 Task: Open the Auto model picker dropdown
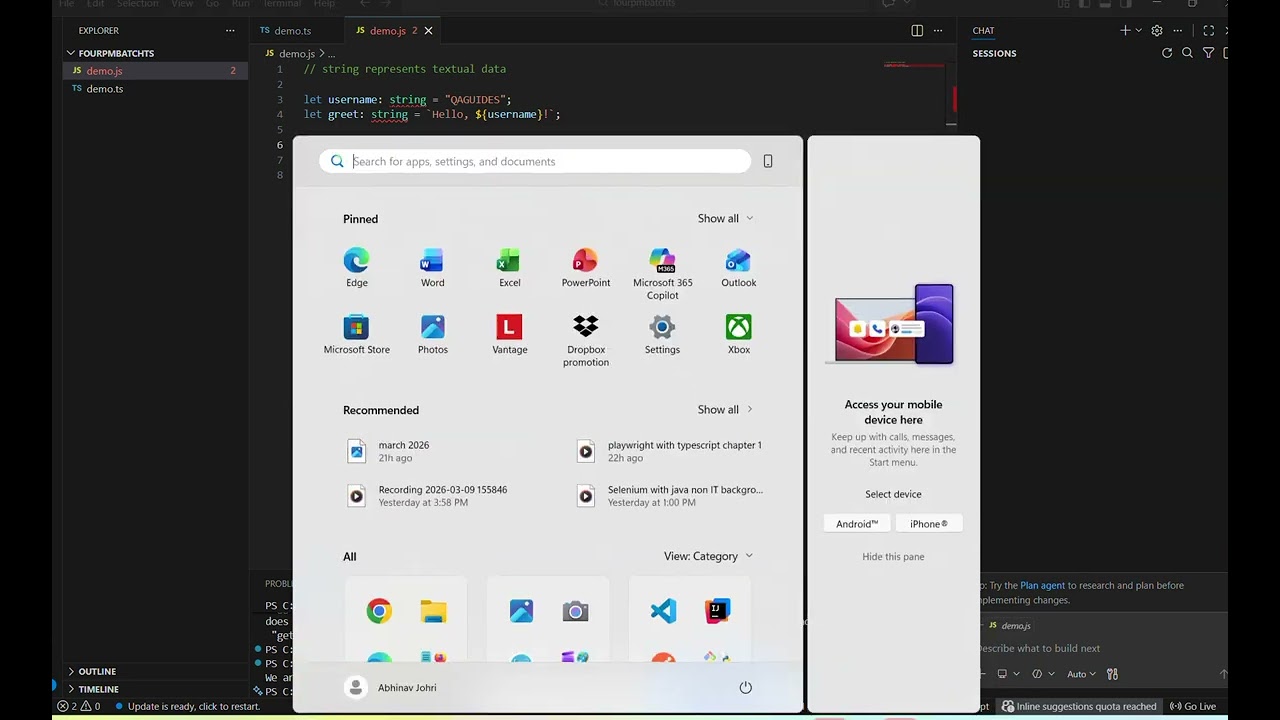coord(1082,674)
